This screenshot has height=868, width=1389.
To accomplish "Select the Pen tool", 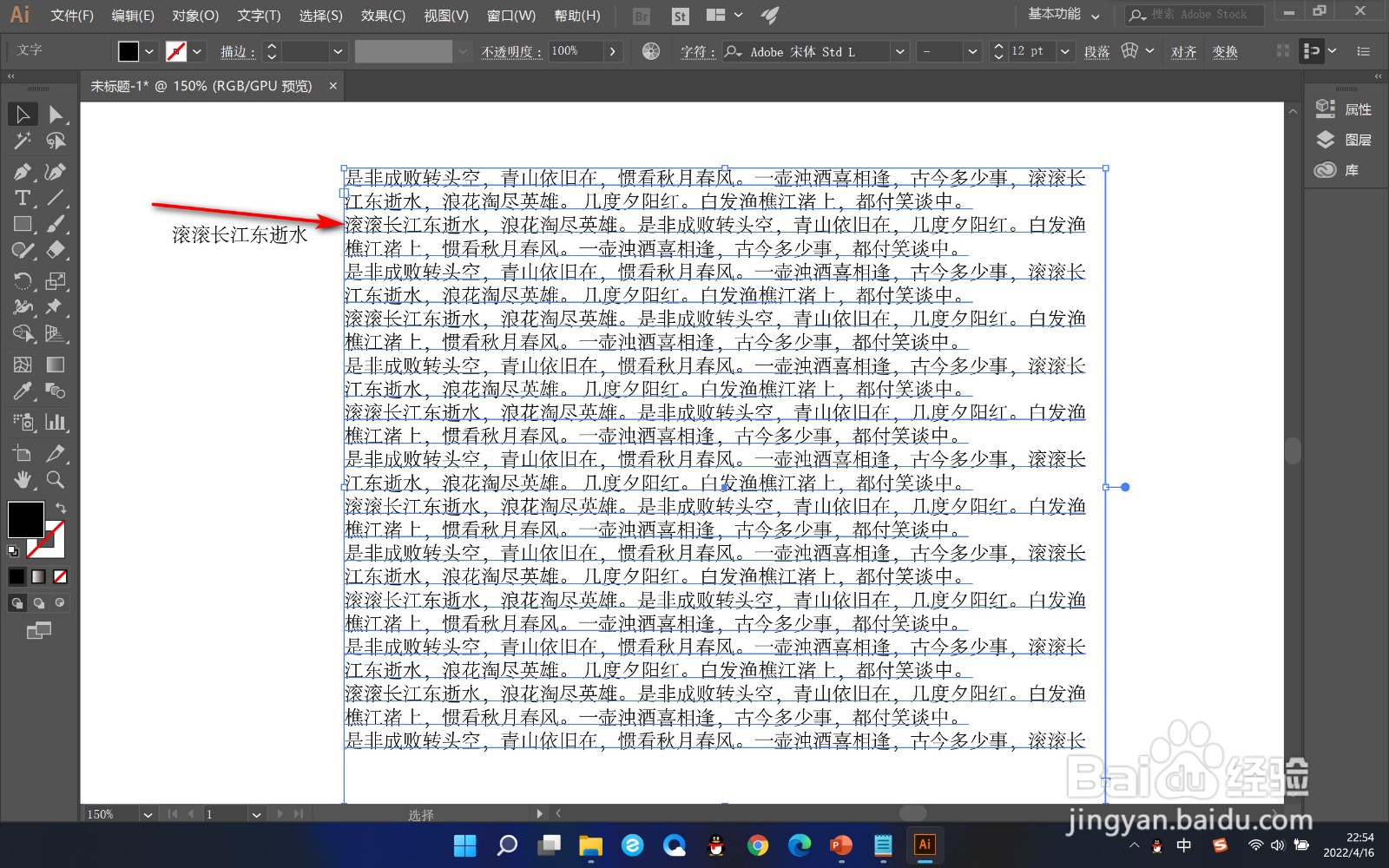I will point(23,172).
